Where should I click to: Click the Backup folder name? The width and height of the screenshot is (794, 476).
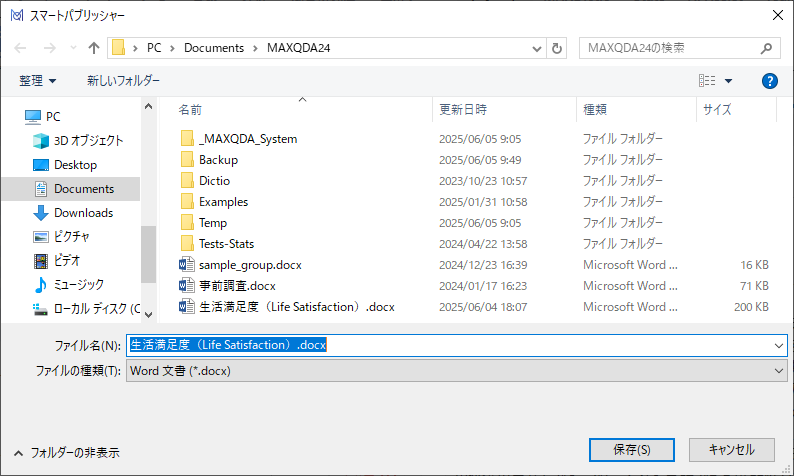tap(218, 160)
